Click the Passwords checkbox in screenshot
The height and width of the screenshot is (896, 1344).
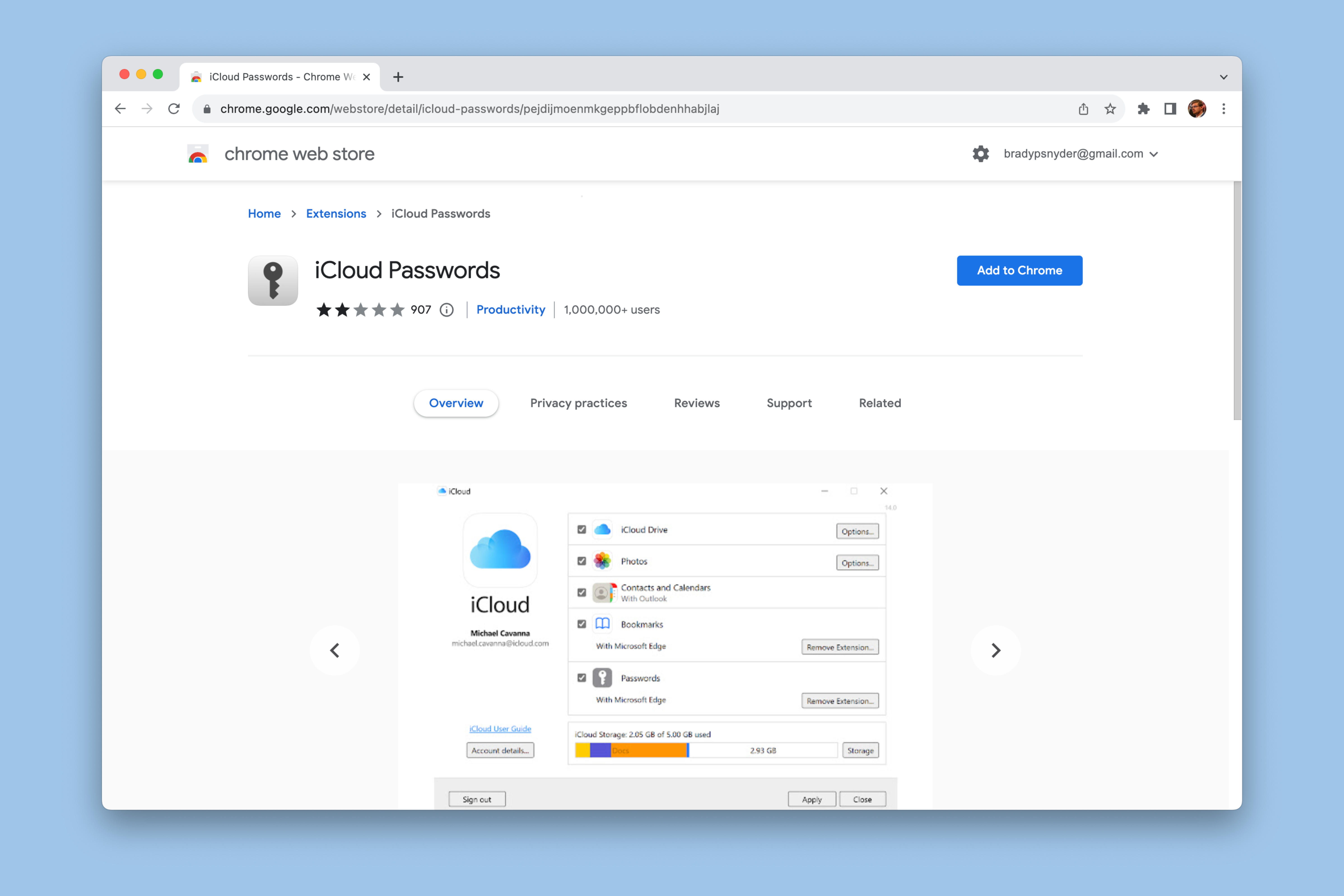click(x=582, y=678)
